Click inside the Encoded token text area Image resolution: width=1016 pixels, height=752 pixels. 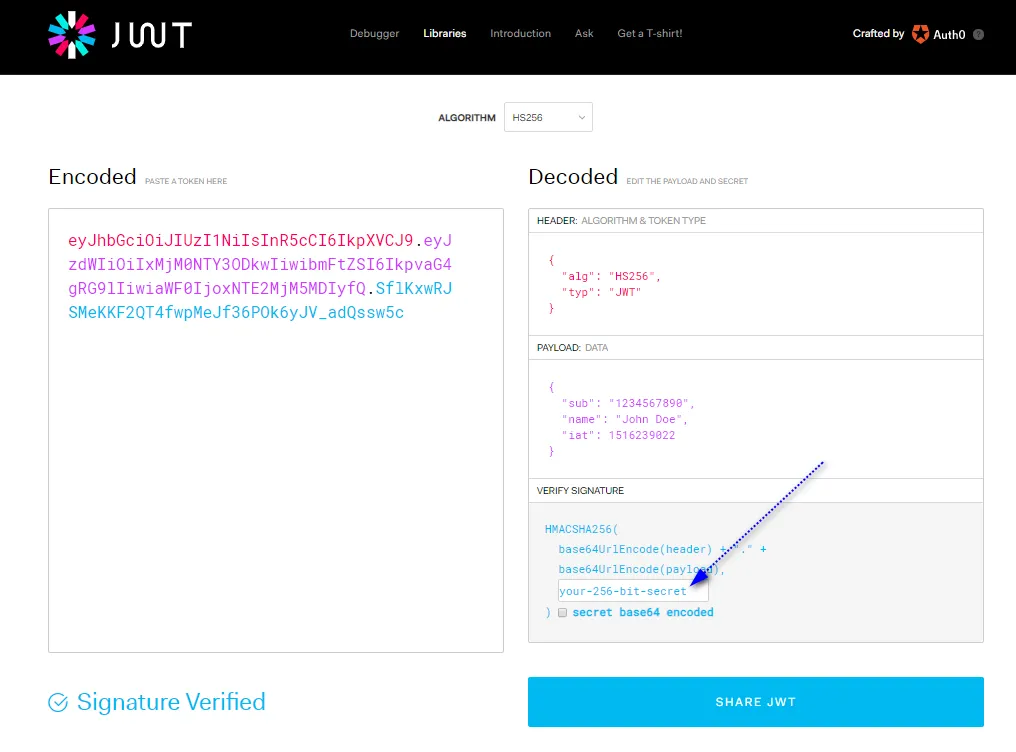pos(276,431)
